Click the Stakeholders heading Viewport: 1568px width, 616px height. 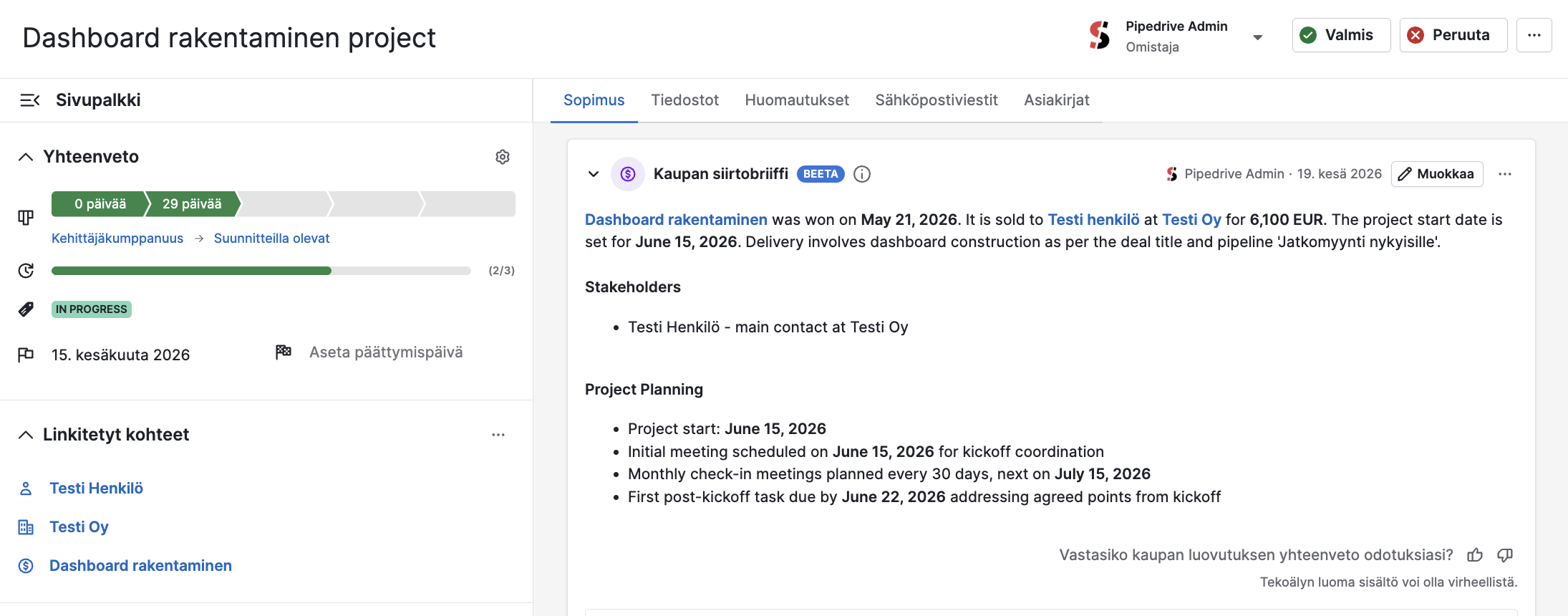coord(633,287)
